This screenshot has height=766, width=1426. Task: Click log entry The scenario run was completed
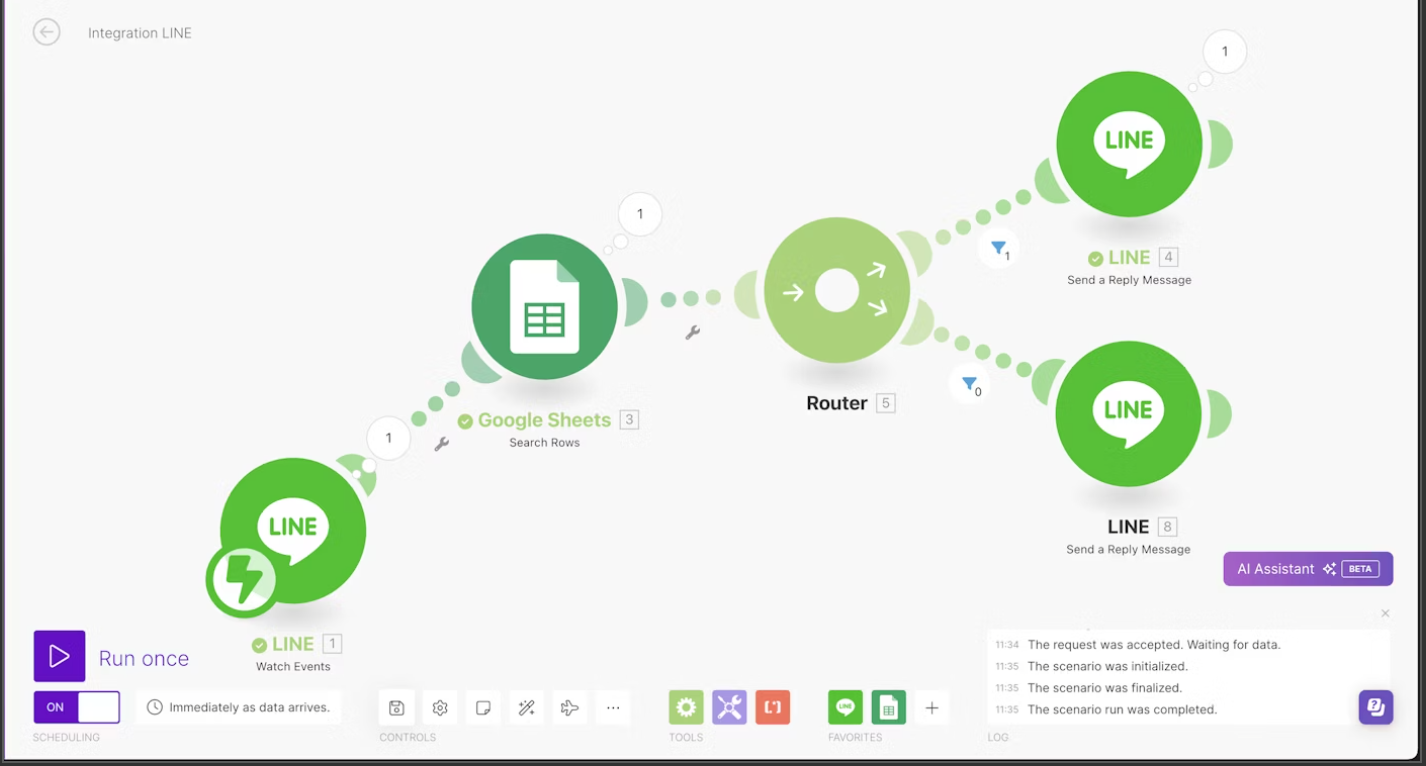point(1122,710)
